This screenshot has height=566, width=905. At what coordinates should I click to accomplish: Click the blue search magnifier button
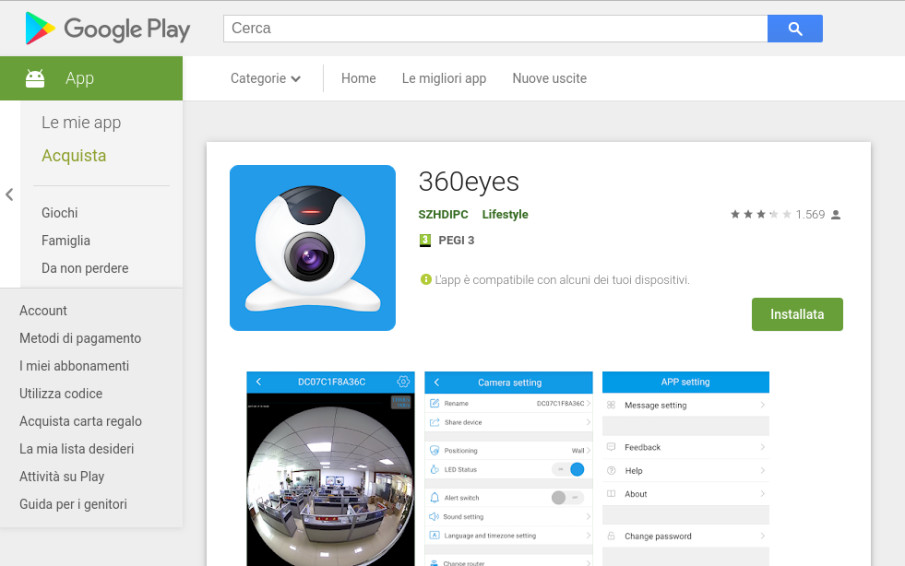[x=795, y=29]
